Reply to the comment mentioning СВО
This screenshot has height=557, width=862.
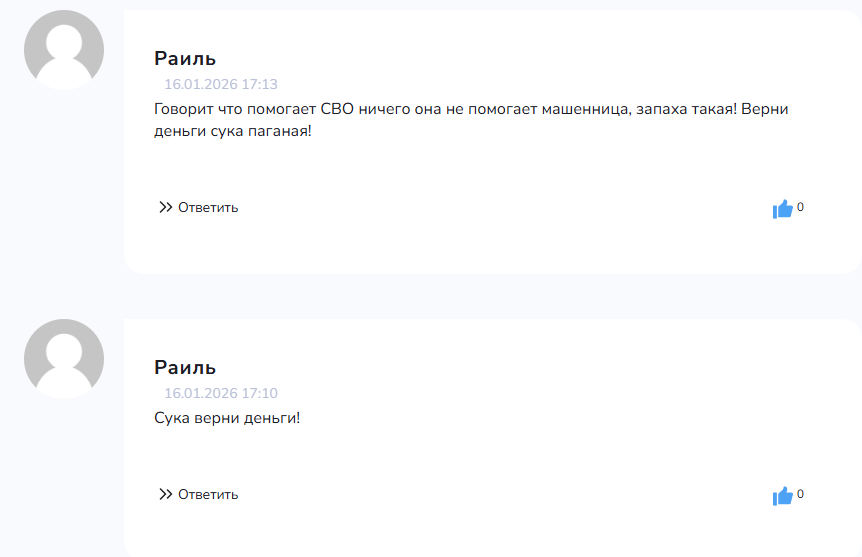[198, 207]
